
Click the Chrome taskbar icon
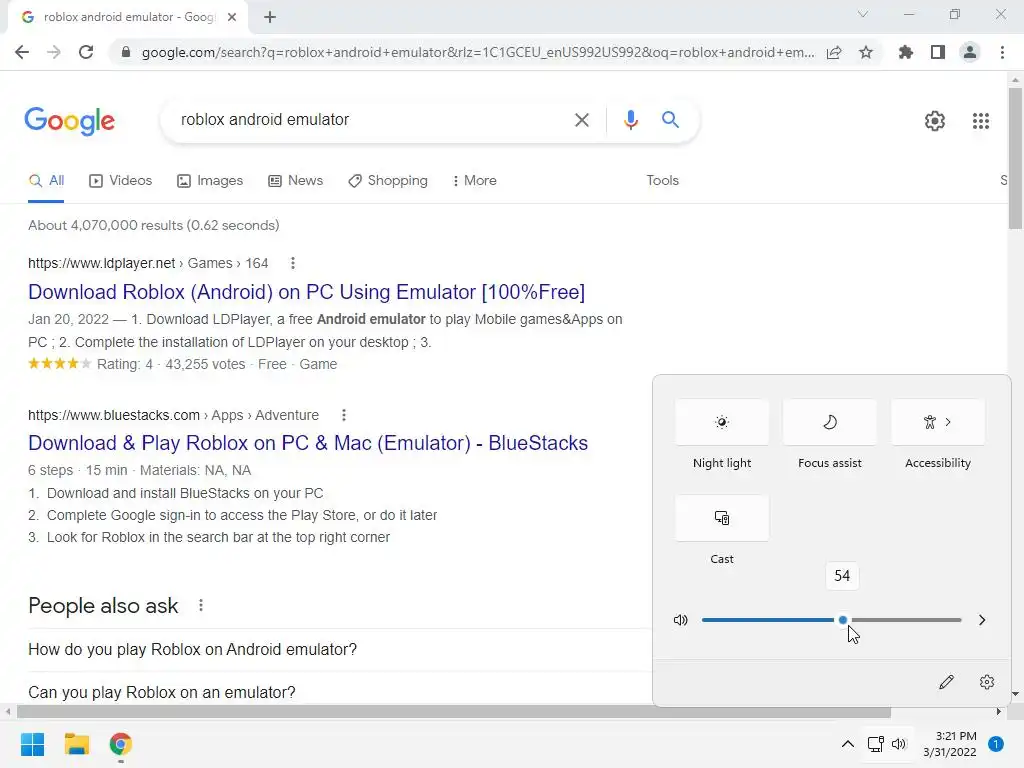pos(120,744)
